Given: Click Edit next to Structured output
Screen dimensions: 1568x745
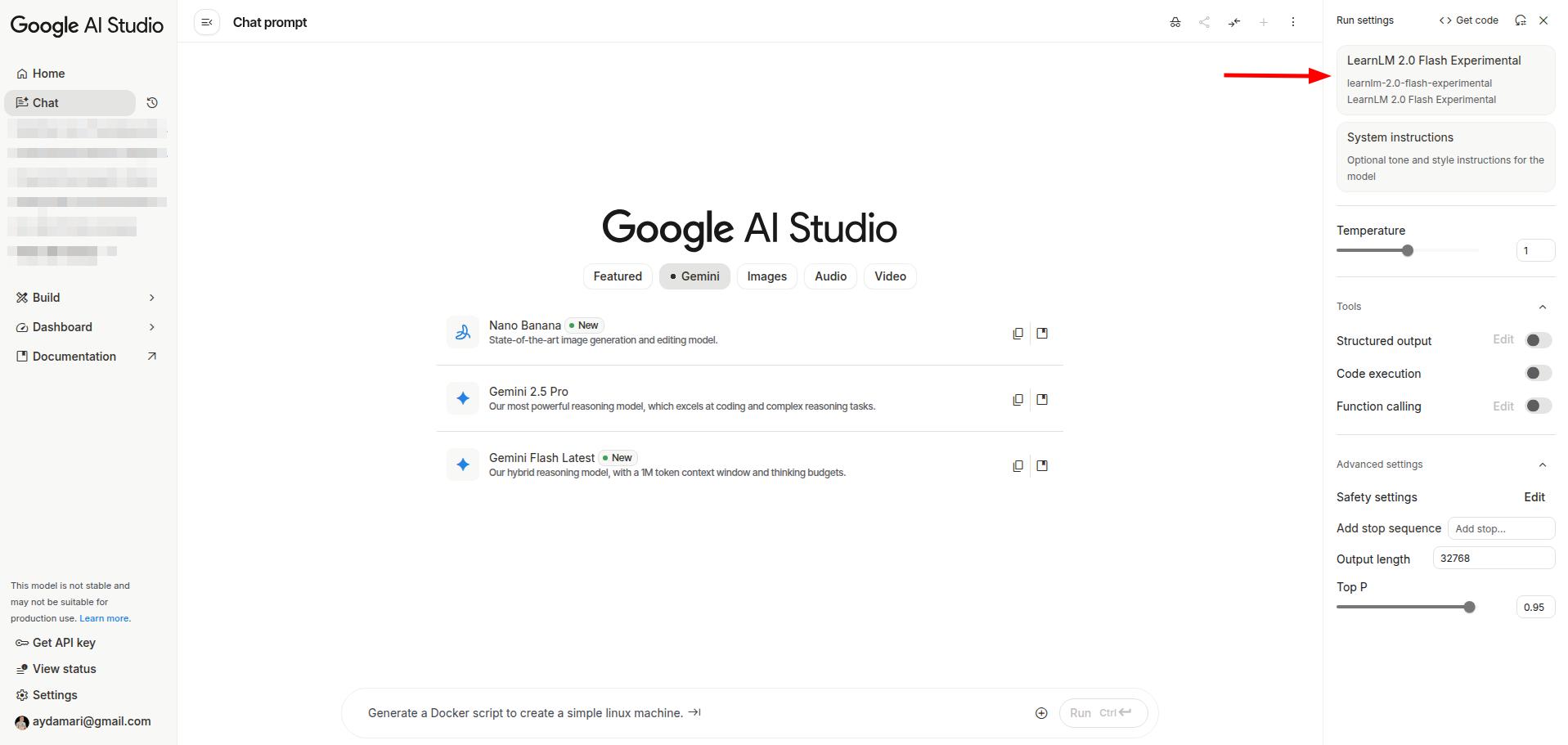Looking at the screenshot, I should point(1503,339).
